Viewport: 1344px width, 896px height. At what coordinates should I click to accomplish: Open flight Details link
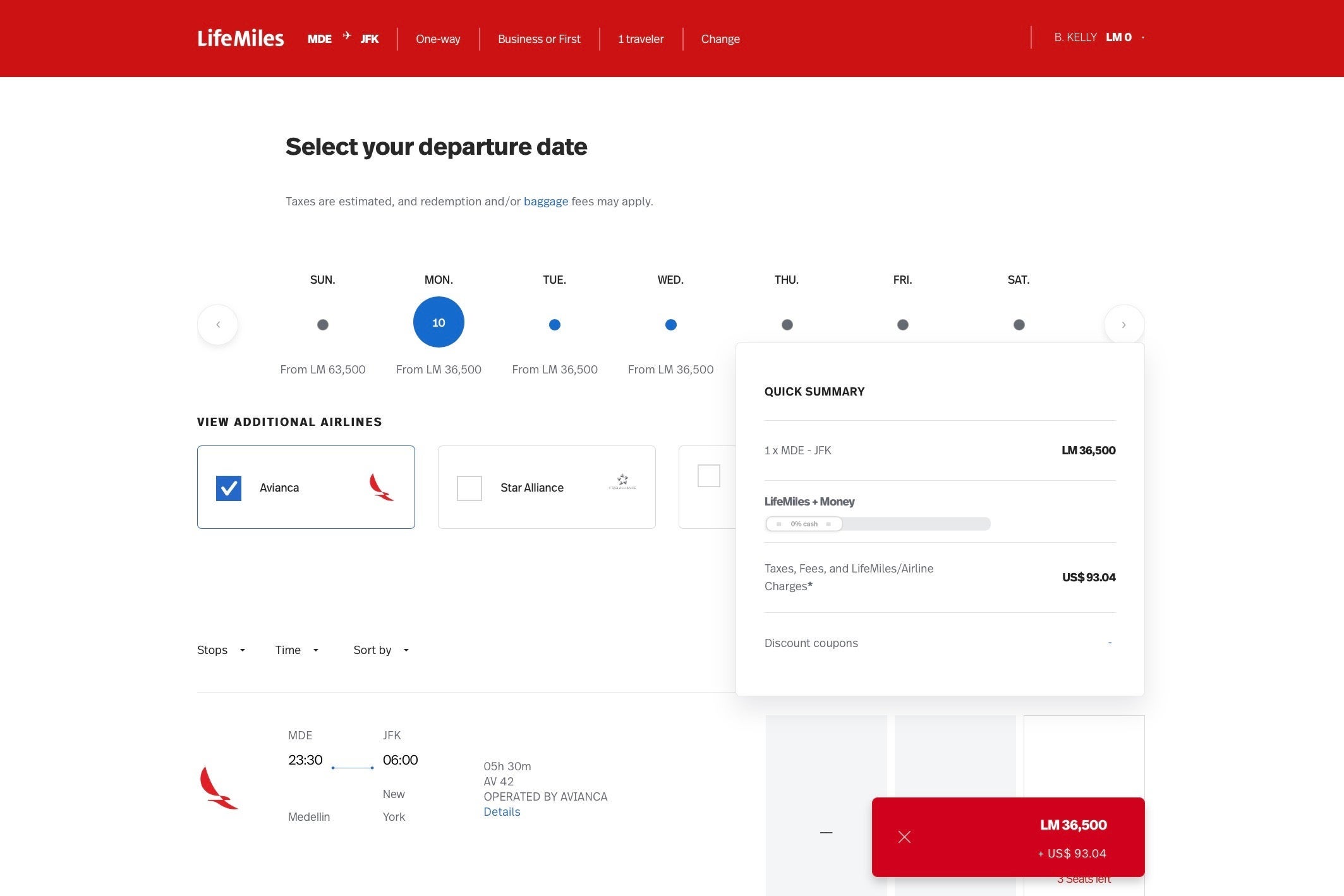click(502, 812)
